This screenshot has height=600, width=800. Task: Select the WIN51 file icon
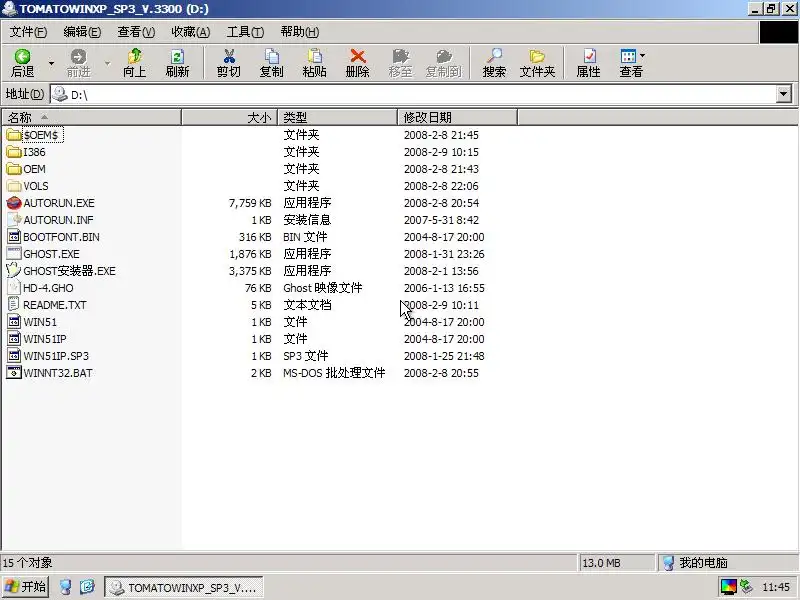pyautogui.click(x=14, y=322)
